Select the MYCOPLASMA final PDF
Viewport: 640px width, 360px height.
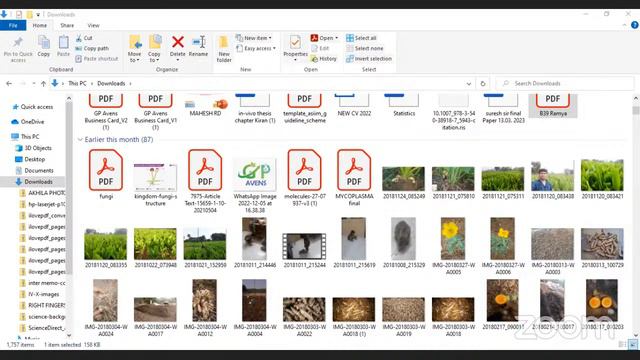click(x=354, y=178)
